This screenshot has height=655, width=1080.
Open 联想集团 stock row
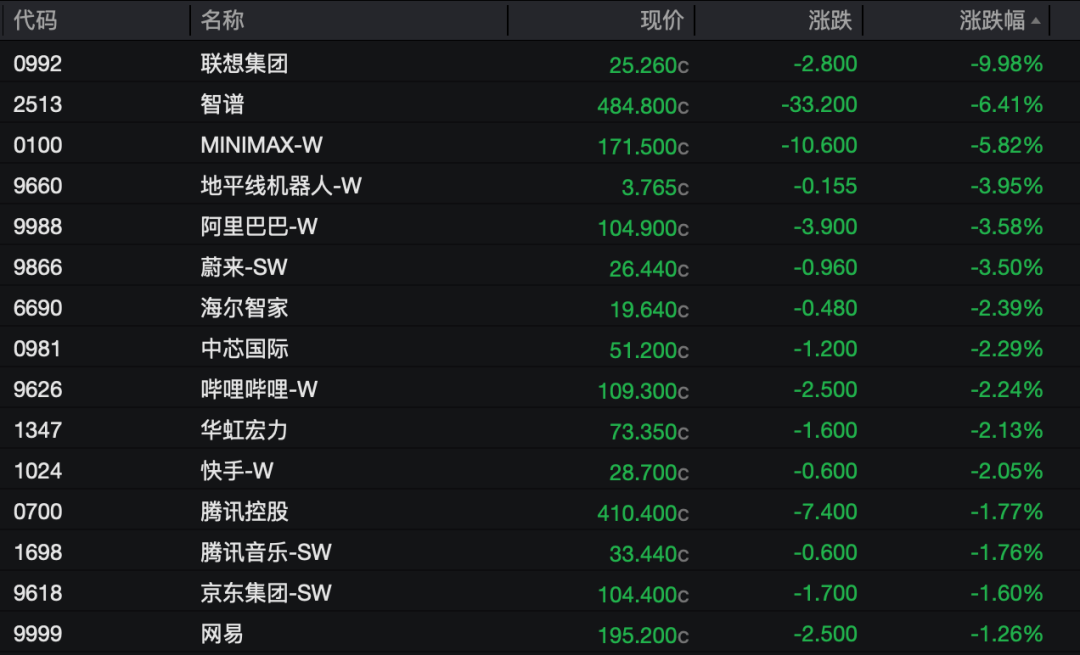coord(540,64)
